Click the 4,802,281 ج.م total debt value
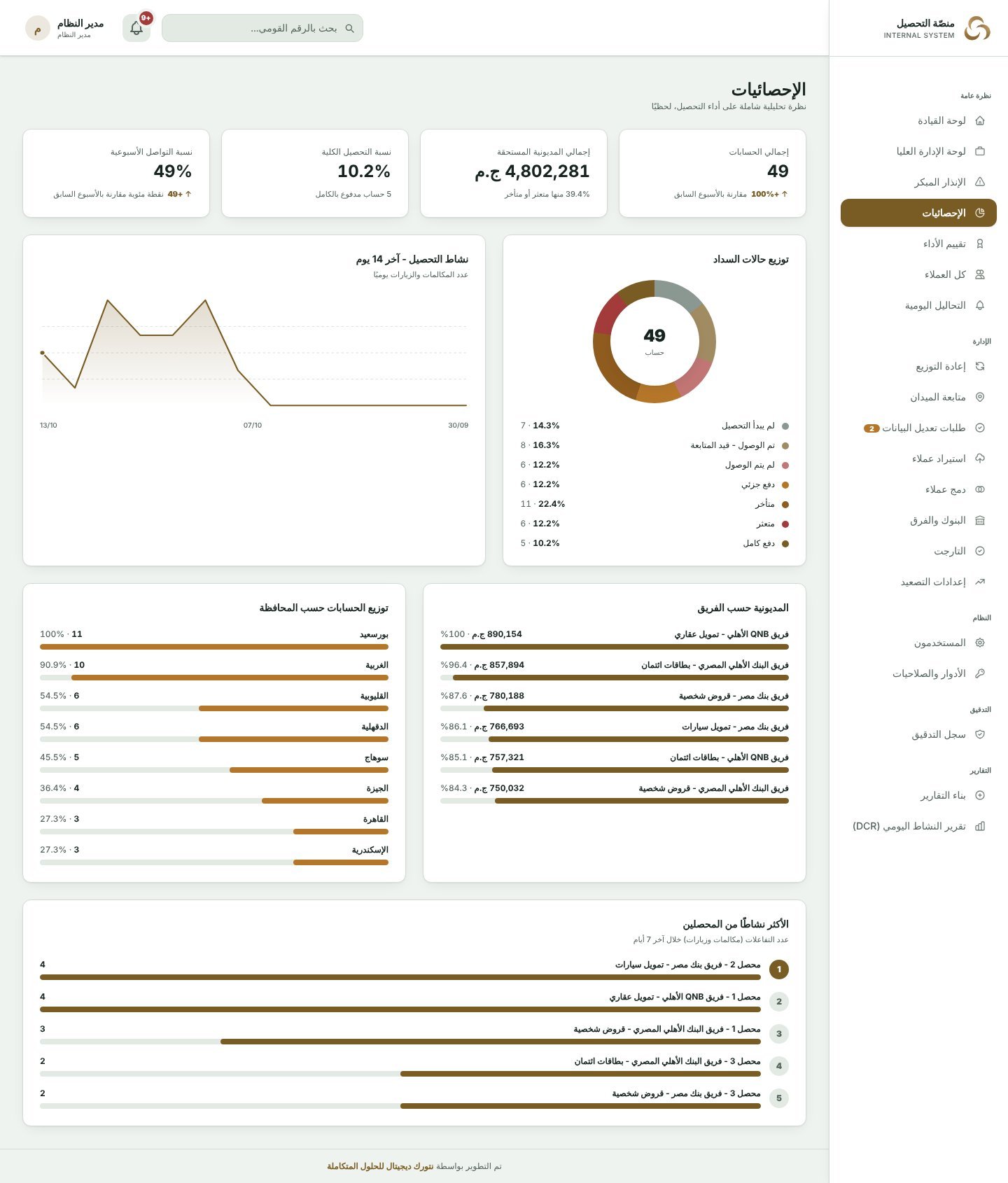 [x=532, y=171]
